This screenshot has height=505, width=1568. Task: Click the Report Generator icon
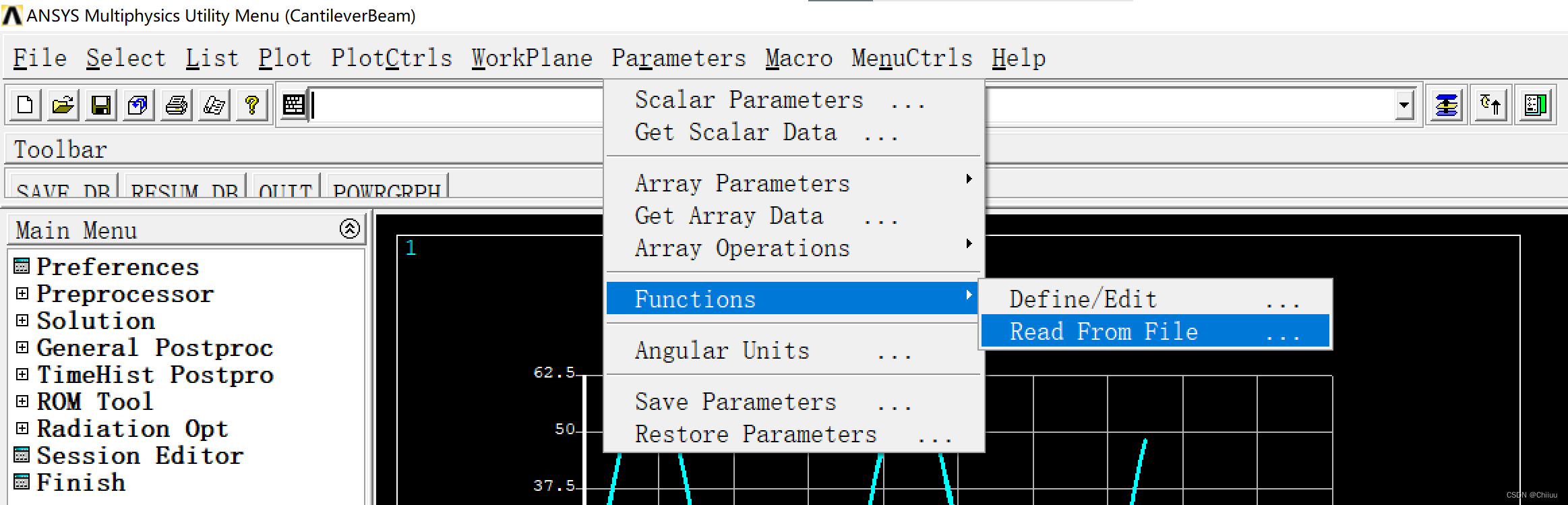pos(214,105)
